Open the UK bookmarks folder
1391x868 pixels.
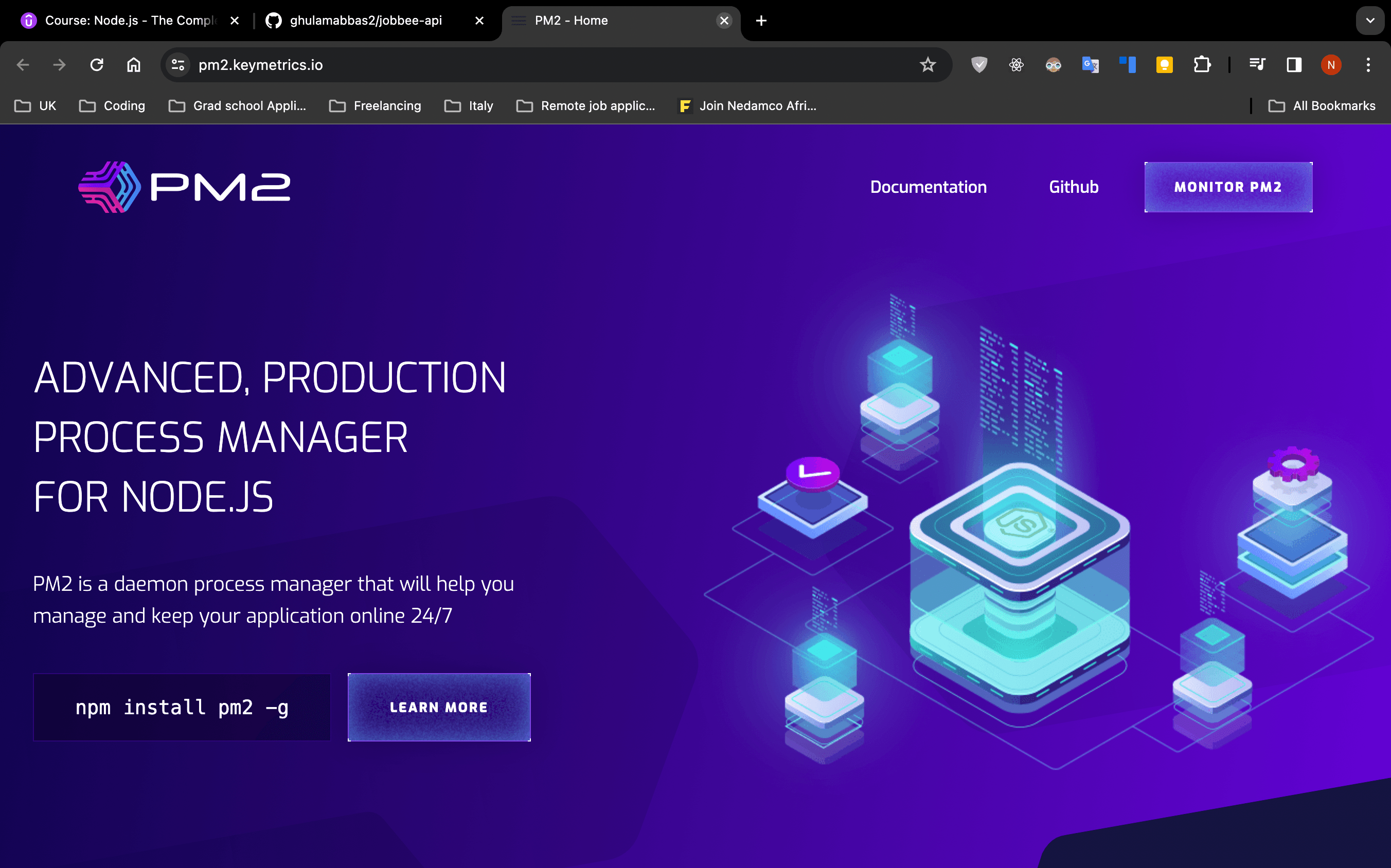tap(35, 105)
